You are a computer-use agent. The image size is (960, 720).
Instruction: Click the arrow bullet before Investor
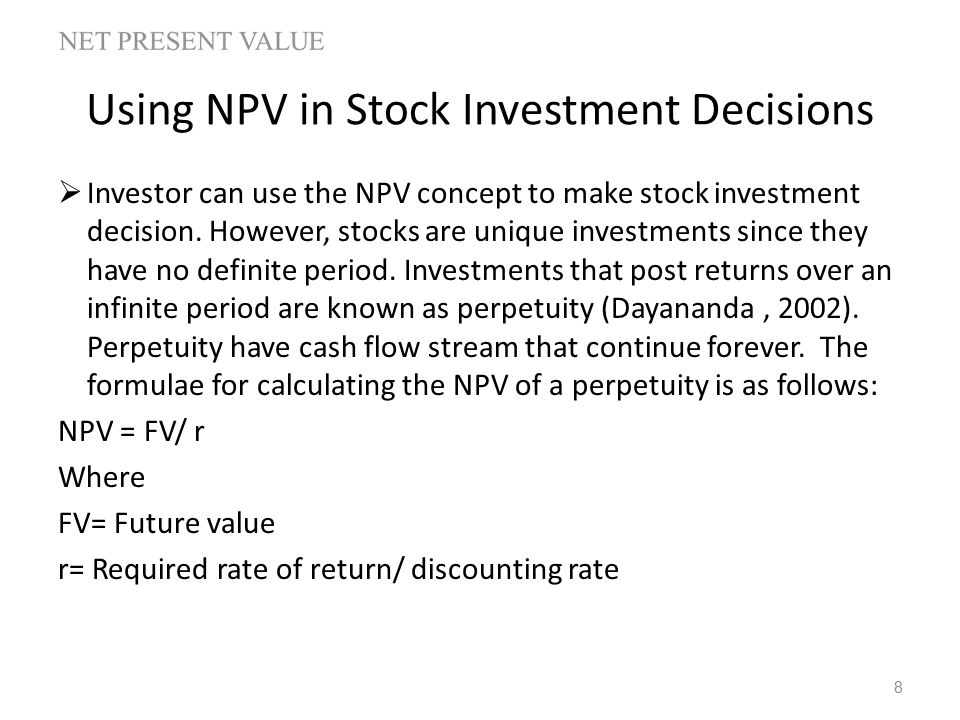coord(70,193)
